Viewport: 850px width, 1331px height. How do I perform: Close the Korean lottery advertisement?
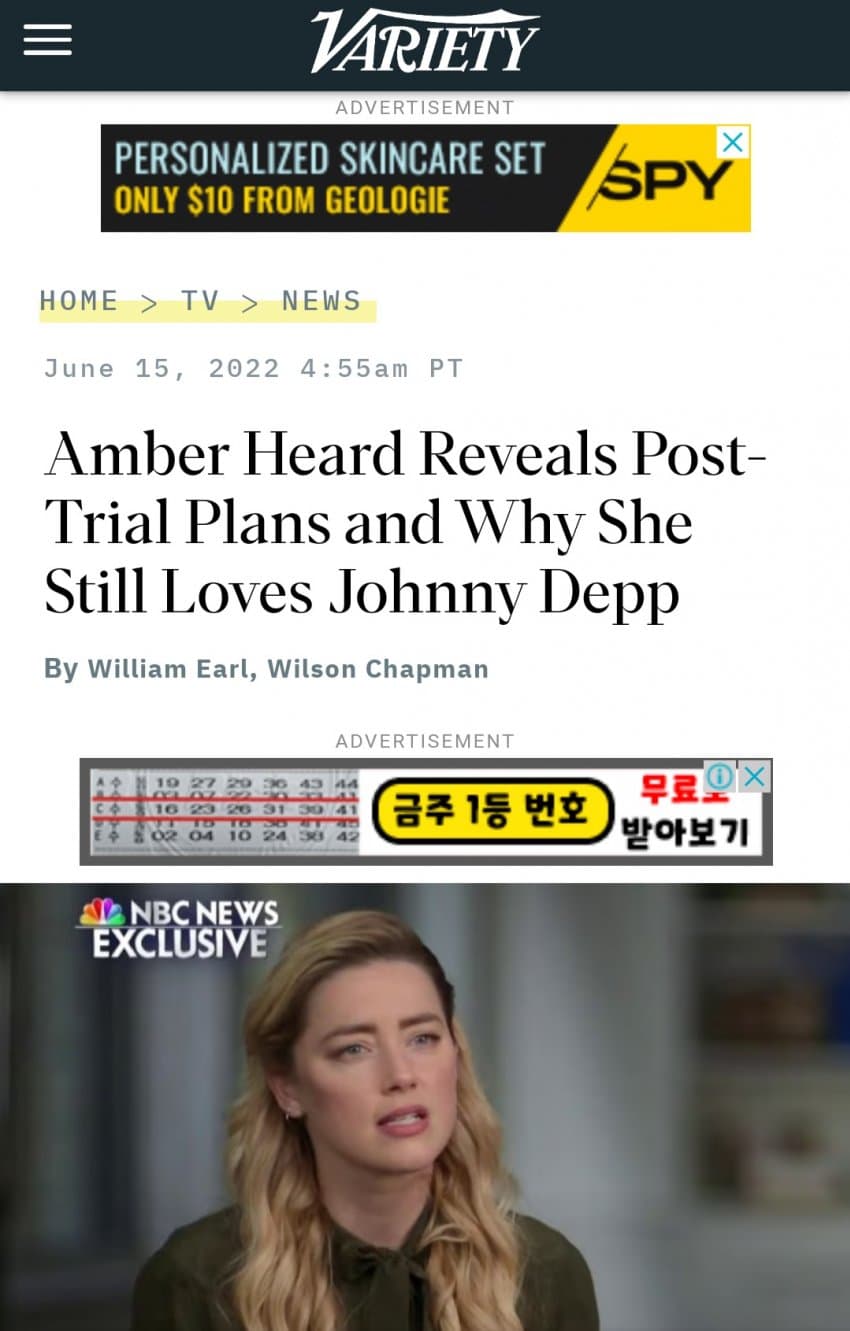tap(755, 776)
